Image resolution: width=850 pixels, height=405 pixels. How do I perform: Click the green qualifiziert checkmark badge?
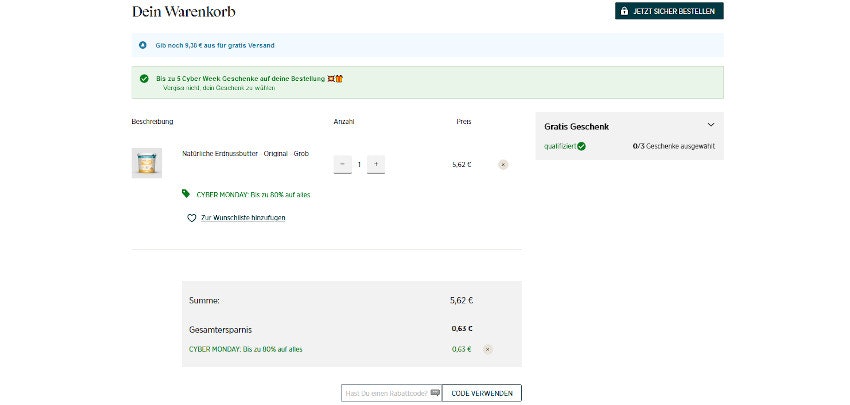point(581,146)
